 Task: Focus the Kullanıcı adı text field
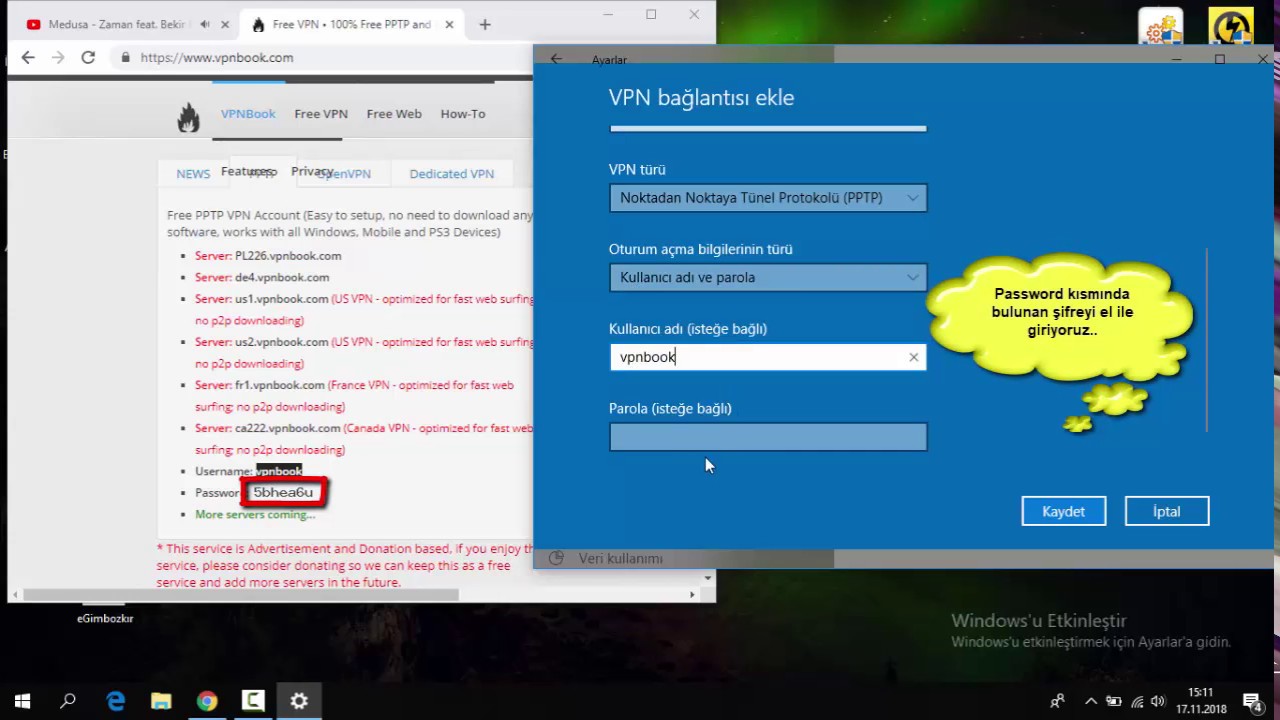click(768, 357)
